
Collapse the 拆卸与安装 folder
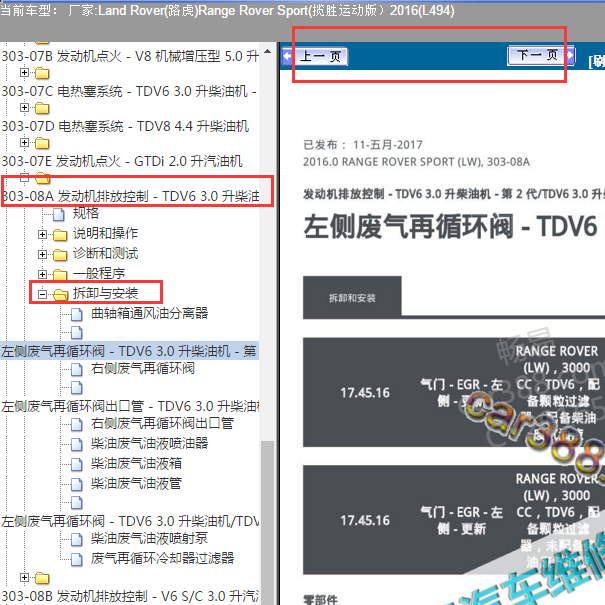pos(42,294)
